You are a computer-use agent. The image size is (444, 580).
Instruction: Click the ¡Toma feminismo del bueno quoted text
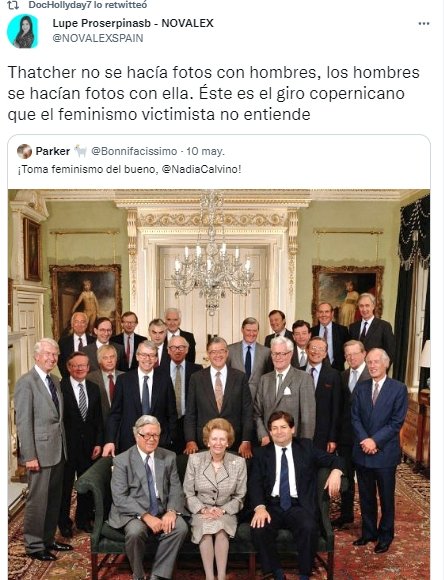(129, 169)
